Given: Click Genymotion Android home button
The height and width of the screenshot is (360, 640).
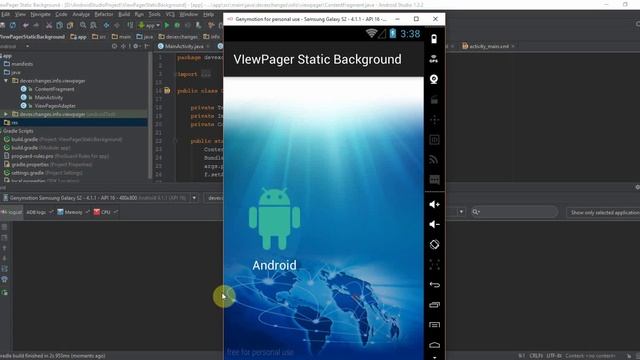Looking at the screenshot, I should [x=434, y=345].
